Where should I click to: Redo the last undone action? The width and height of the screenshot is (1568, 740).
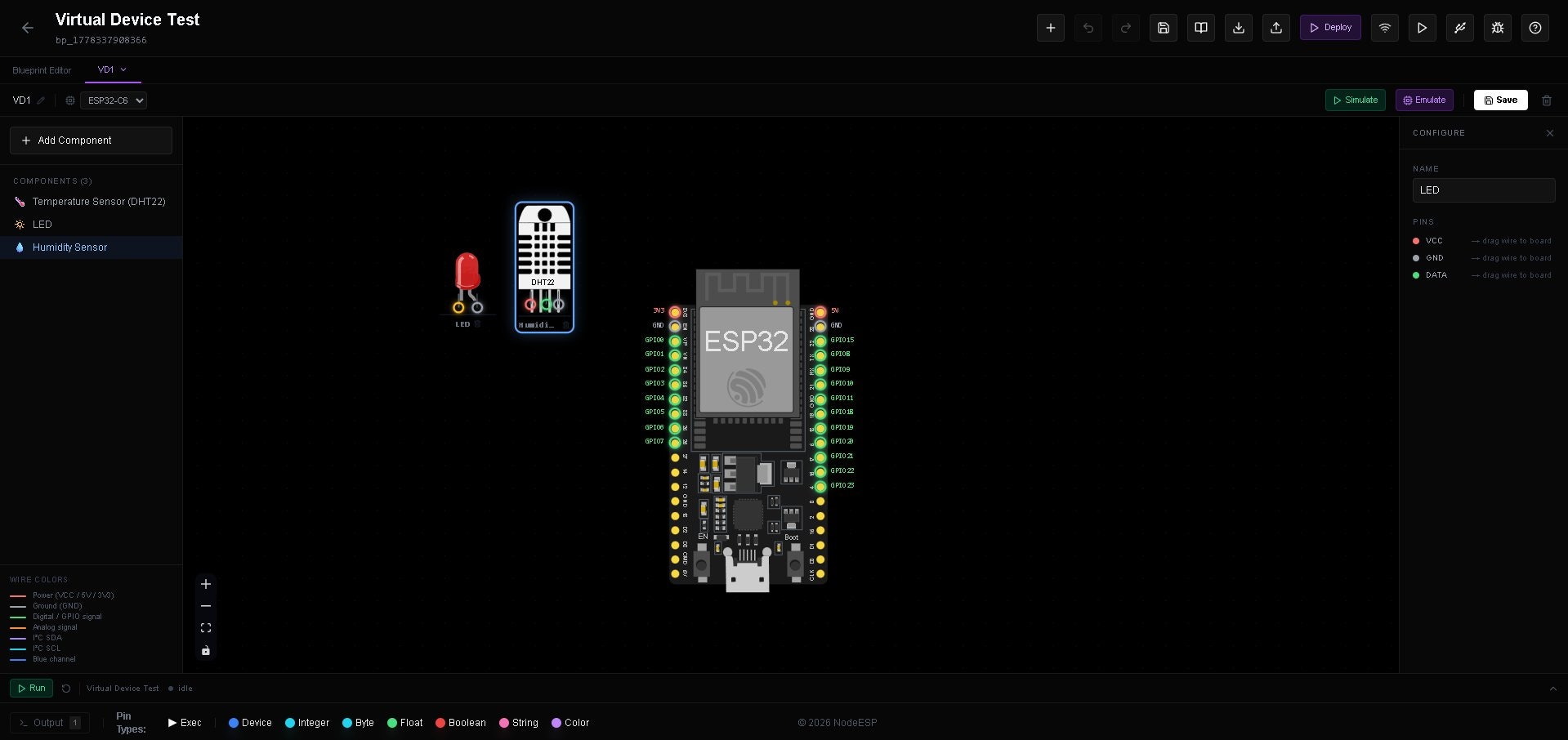[x=1126, y=28]
